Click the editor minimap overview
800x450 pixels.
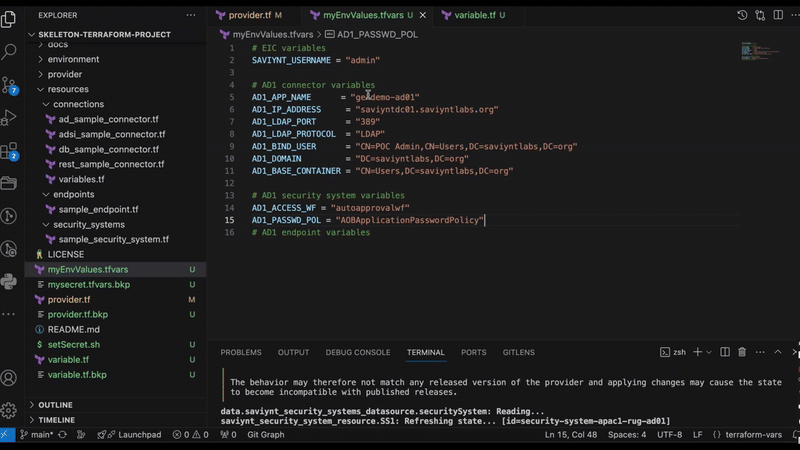760,51
